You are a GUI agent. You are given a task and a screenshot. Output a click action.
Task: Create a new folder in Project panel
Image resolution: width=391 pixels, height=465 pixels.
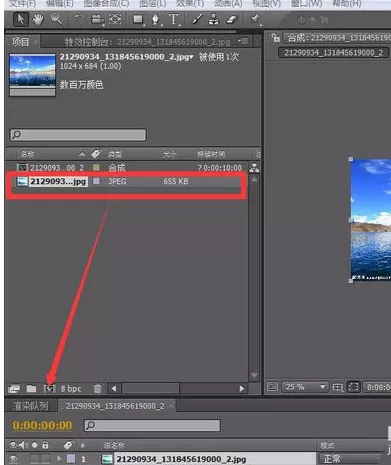[31, 388]
